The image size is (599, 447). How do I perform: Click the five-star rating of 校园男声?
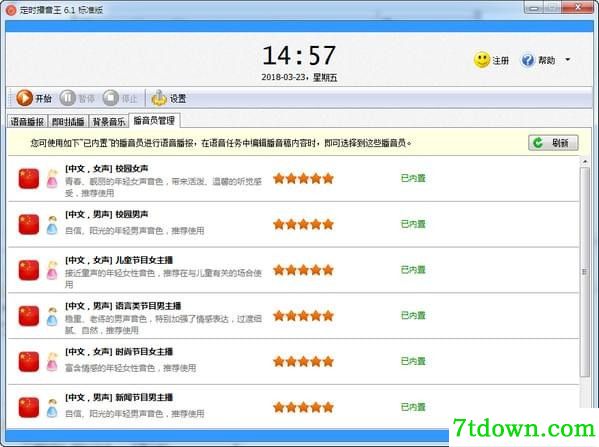pos(303,224)
